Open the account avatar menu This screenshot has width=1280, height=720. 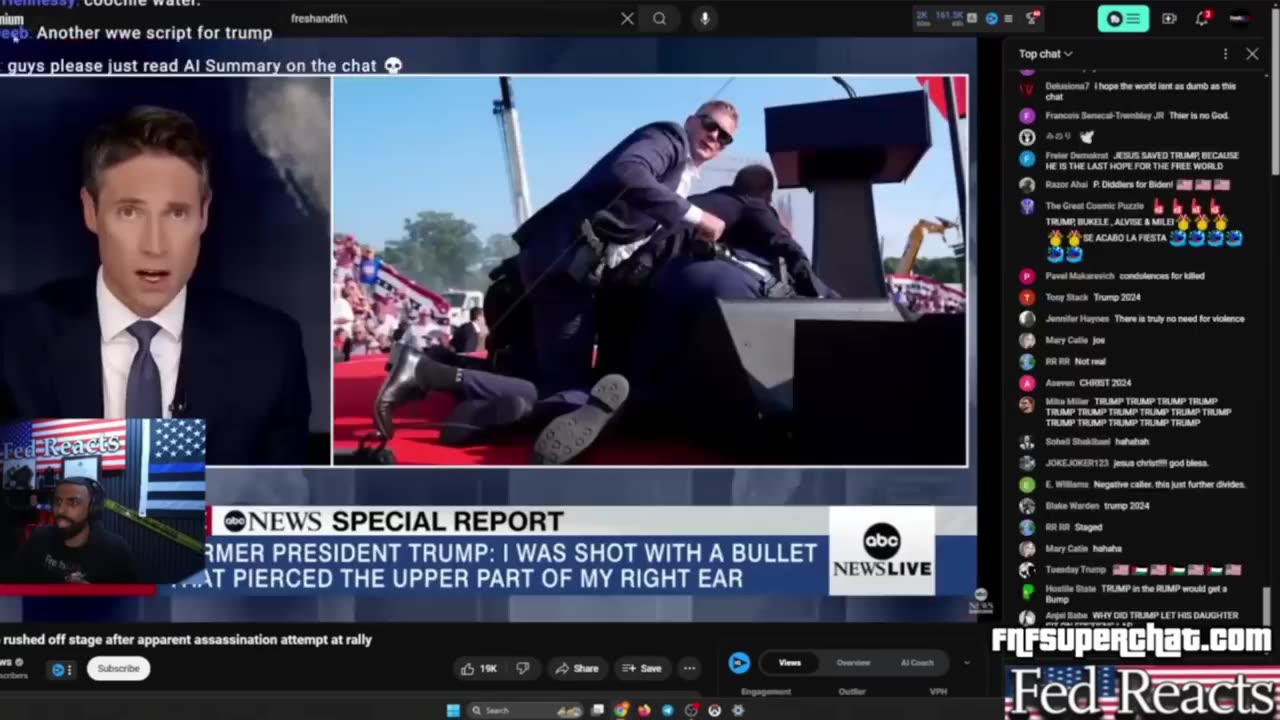pos(1240,18)
